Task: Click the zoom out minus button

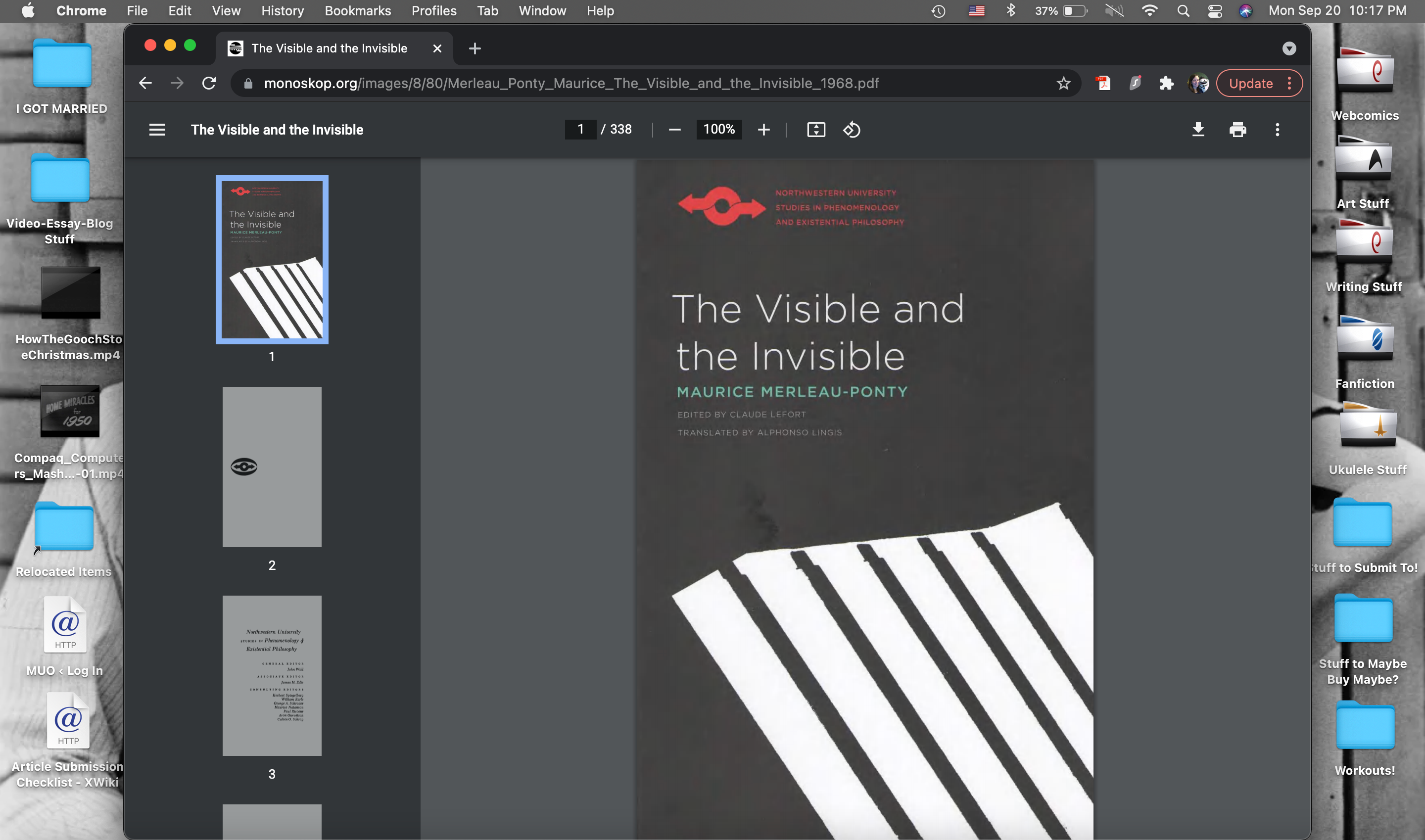Action: [674, 129]
